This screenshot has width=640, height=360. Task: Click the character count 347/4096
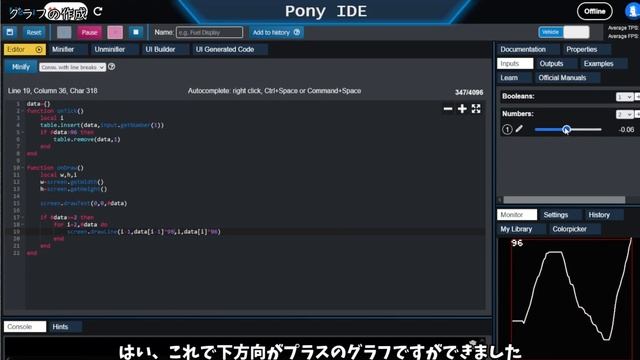(469, 93)
